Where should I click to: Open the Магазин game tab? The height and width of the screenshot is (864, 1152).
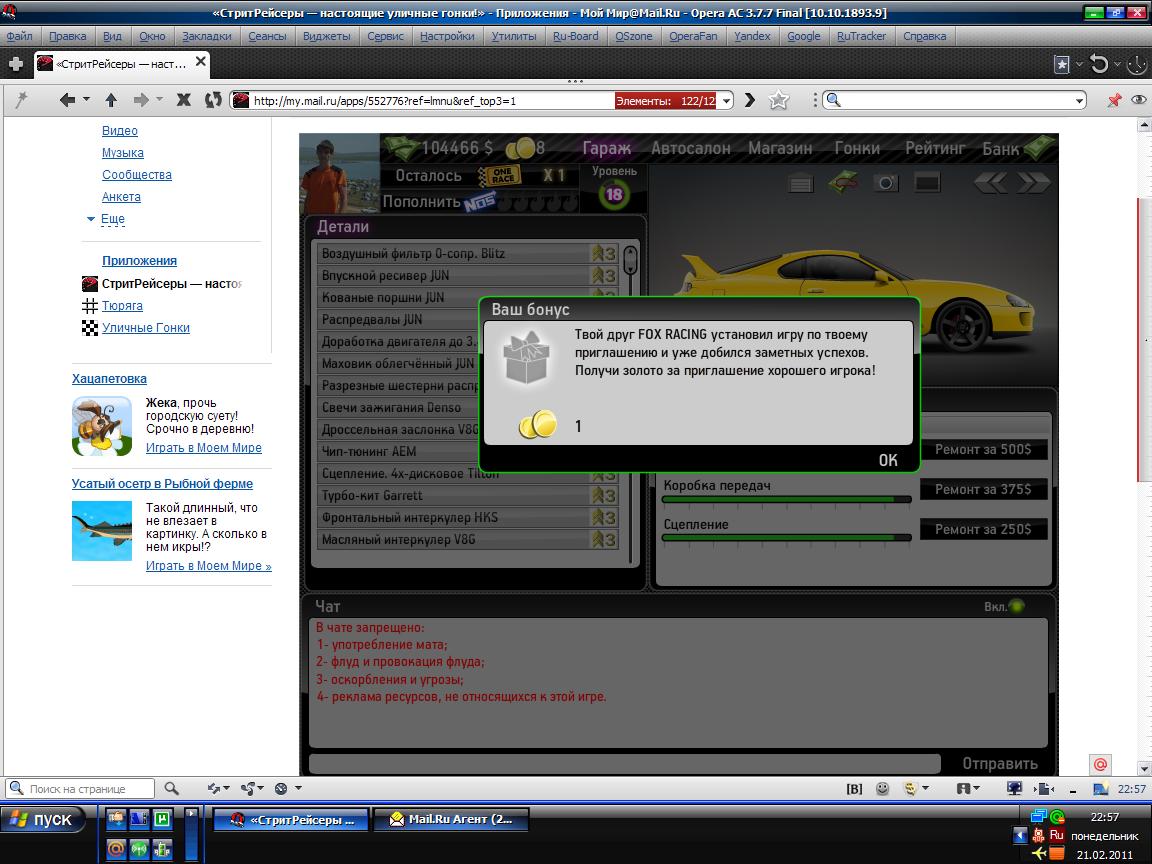coord(780,148)
